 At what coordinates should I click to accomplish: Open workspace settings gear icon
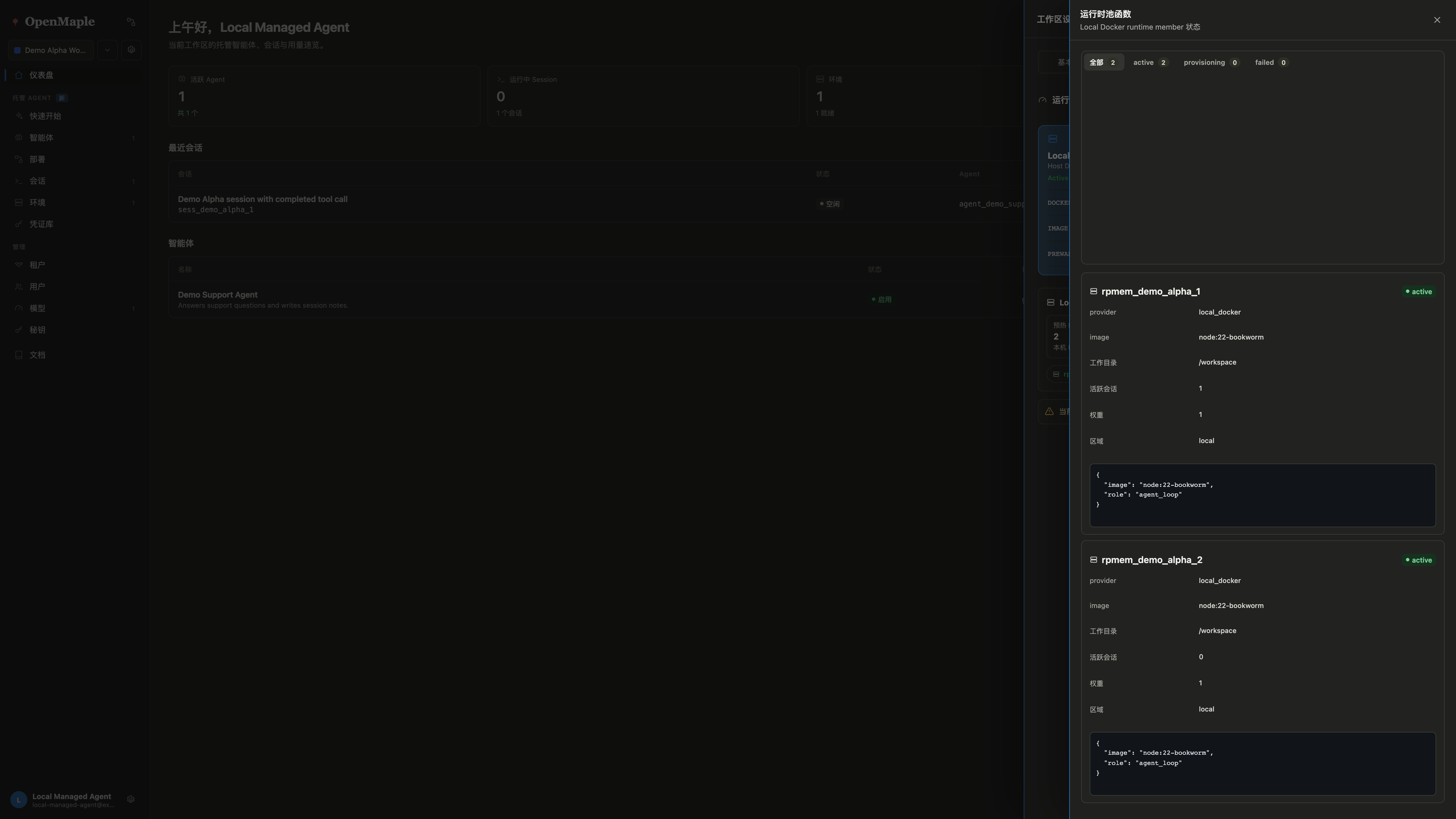pos(131,50)
